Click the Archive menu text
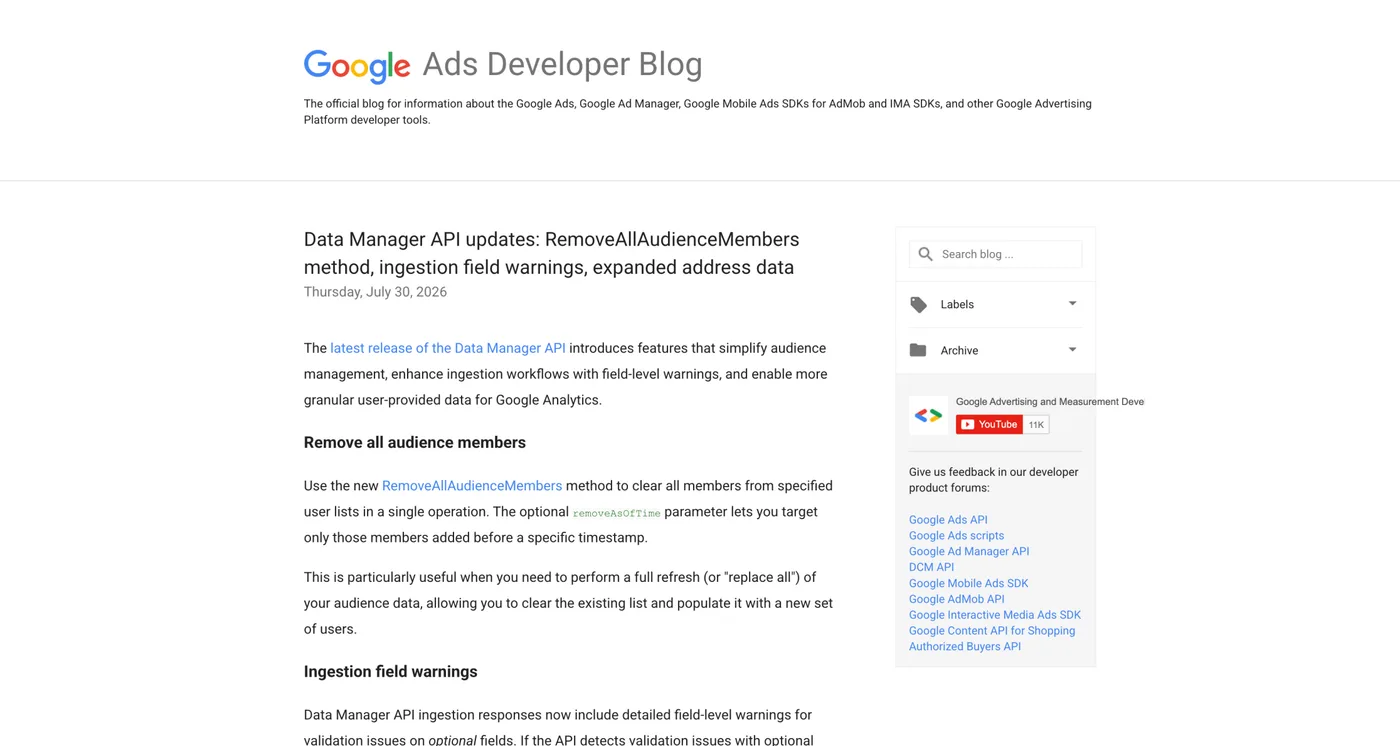 pyautogui.click(x=959, y=350)
